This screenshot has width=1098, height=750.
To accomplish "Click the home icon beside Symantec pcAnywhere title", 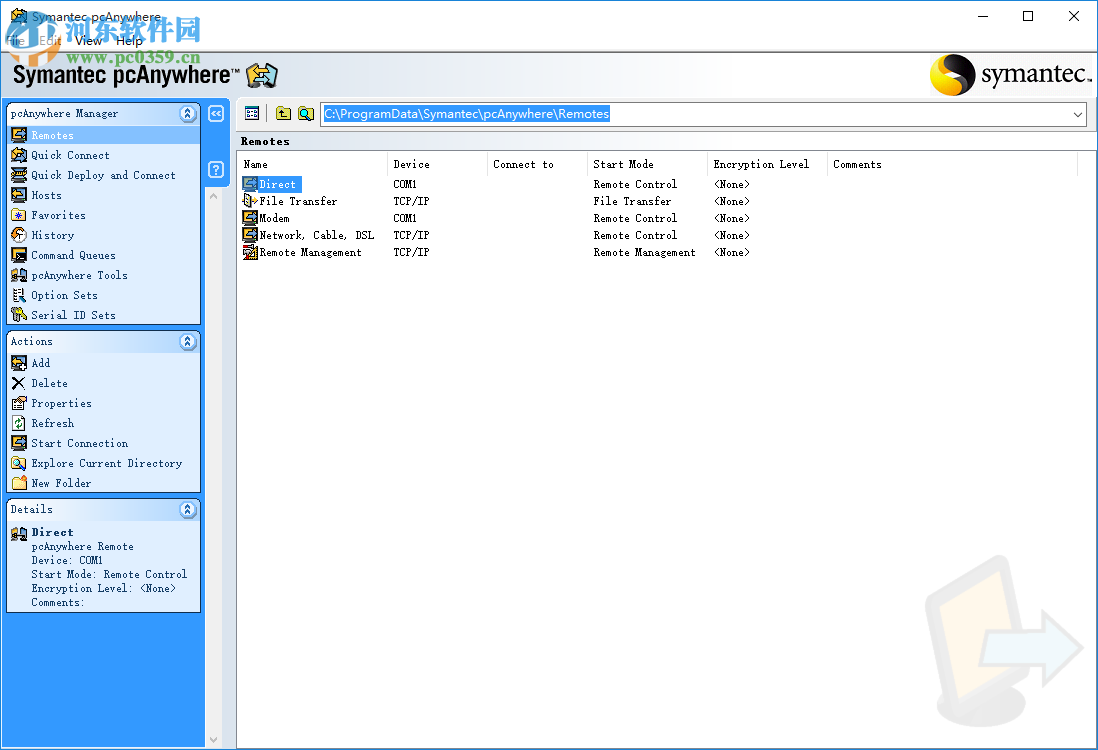I will coord(262,74).
